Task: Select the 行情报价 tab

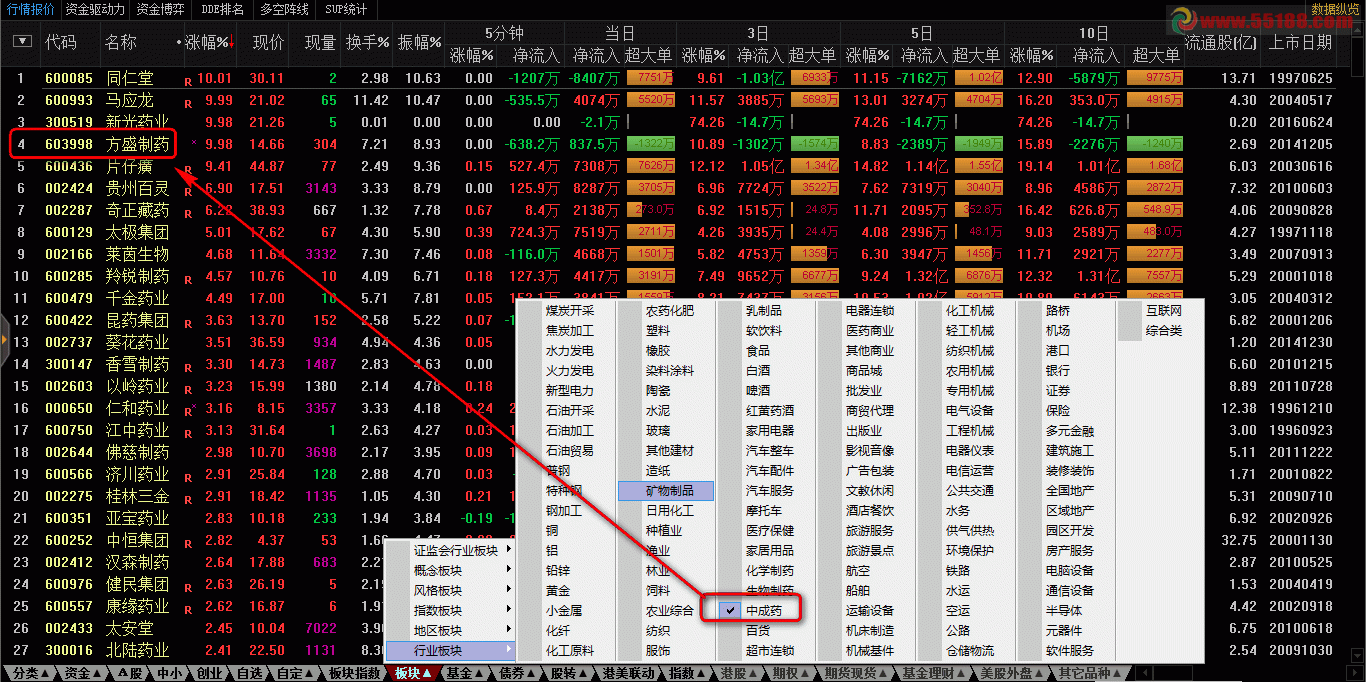Action: click(31, 9)
